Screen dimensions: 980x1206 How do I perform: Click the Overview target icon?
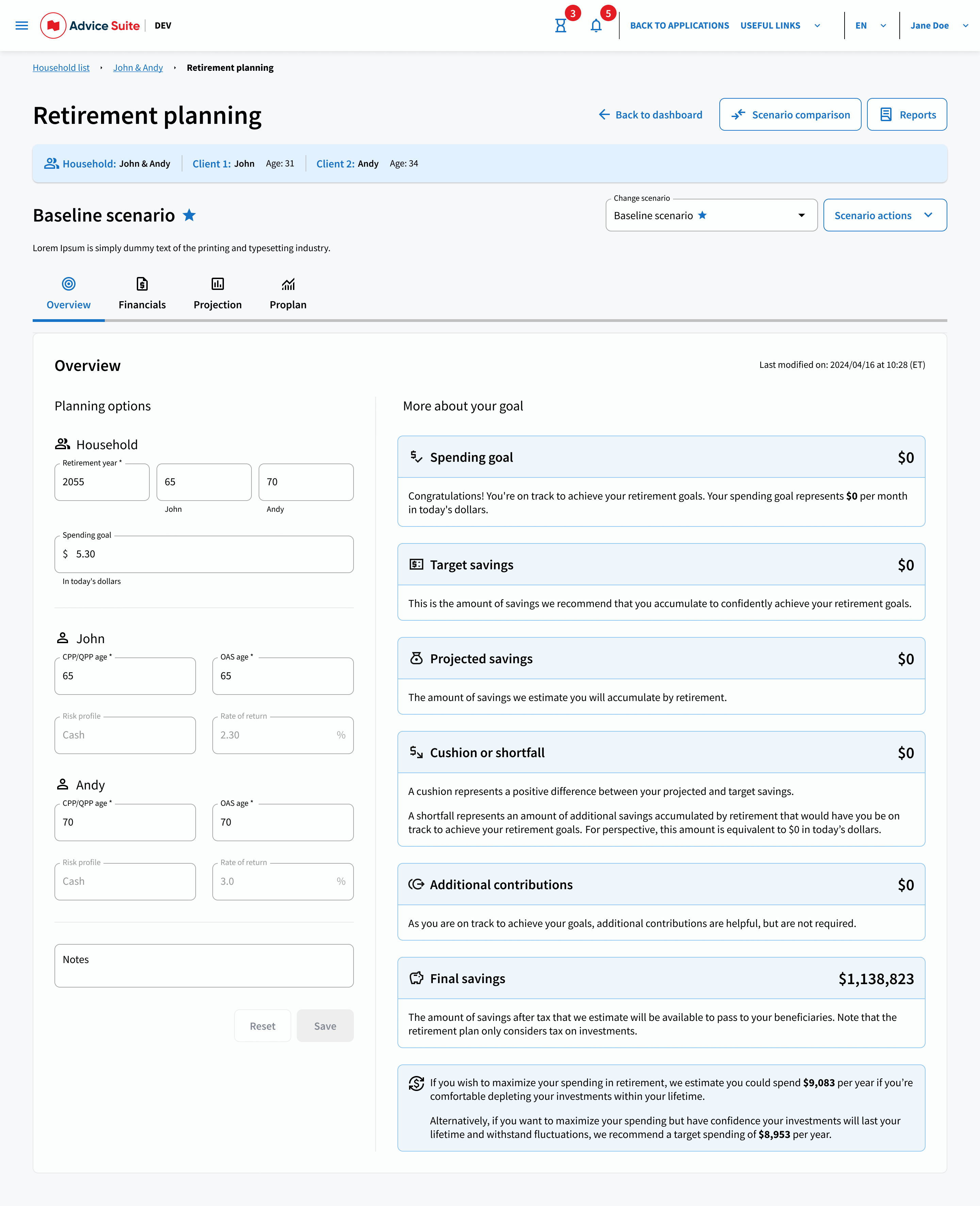click(68, 283)
